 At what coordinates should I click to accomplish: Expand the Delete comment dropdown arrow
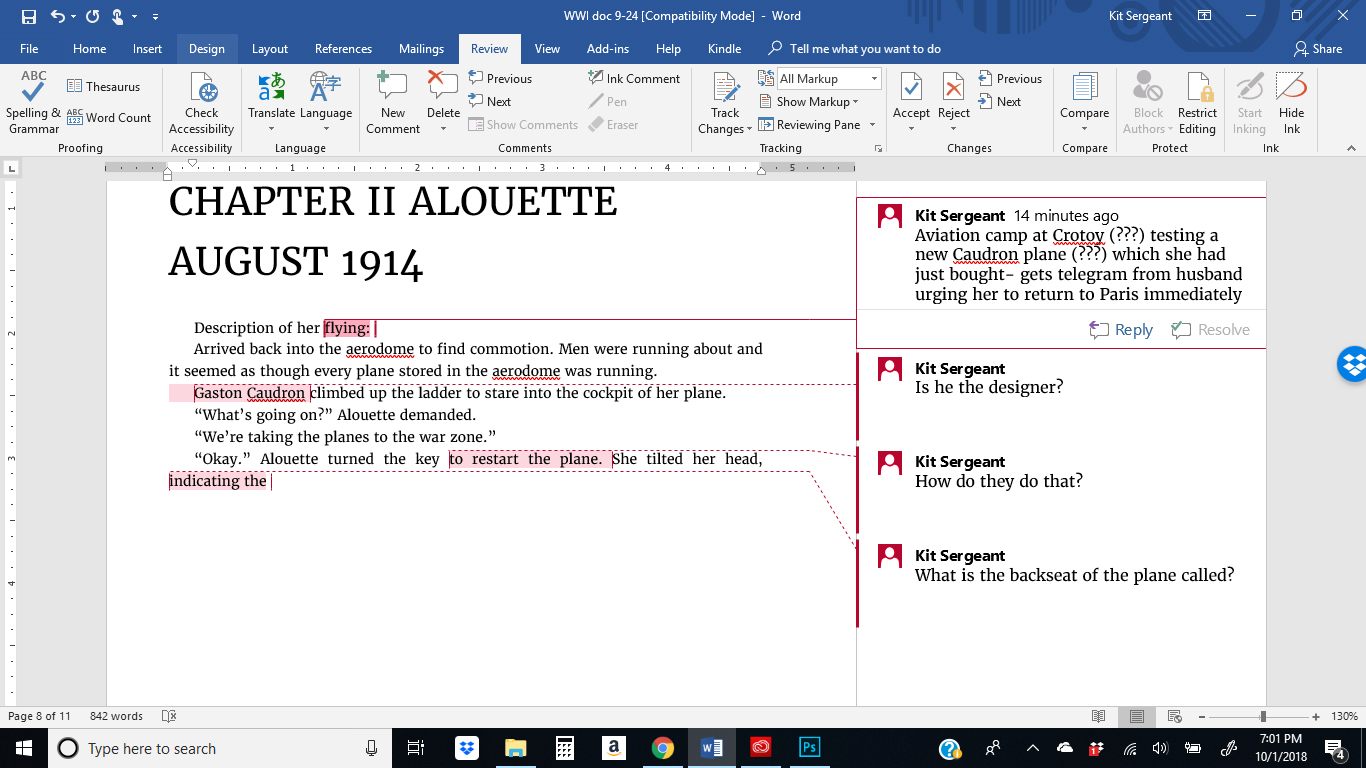443,128
